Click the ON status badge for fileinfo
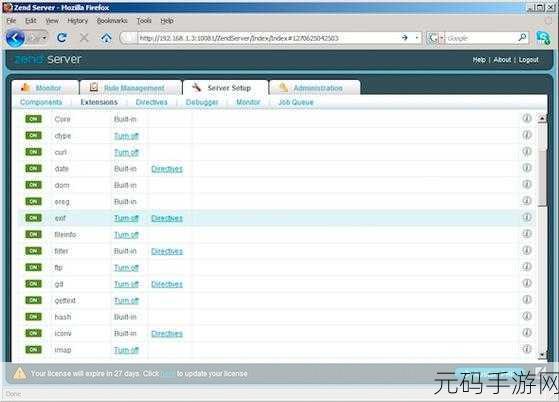The image size is (559, 402). click(33, 234)
